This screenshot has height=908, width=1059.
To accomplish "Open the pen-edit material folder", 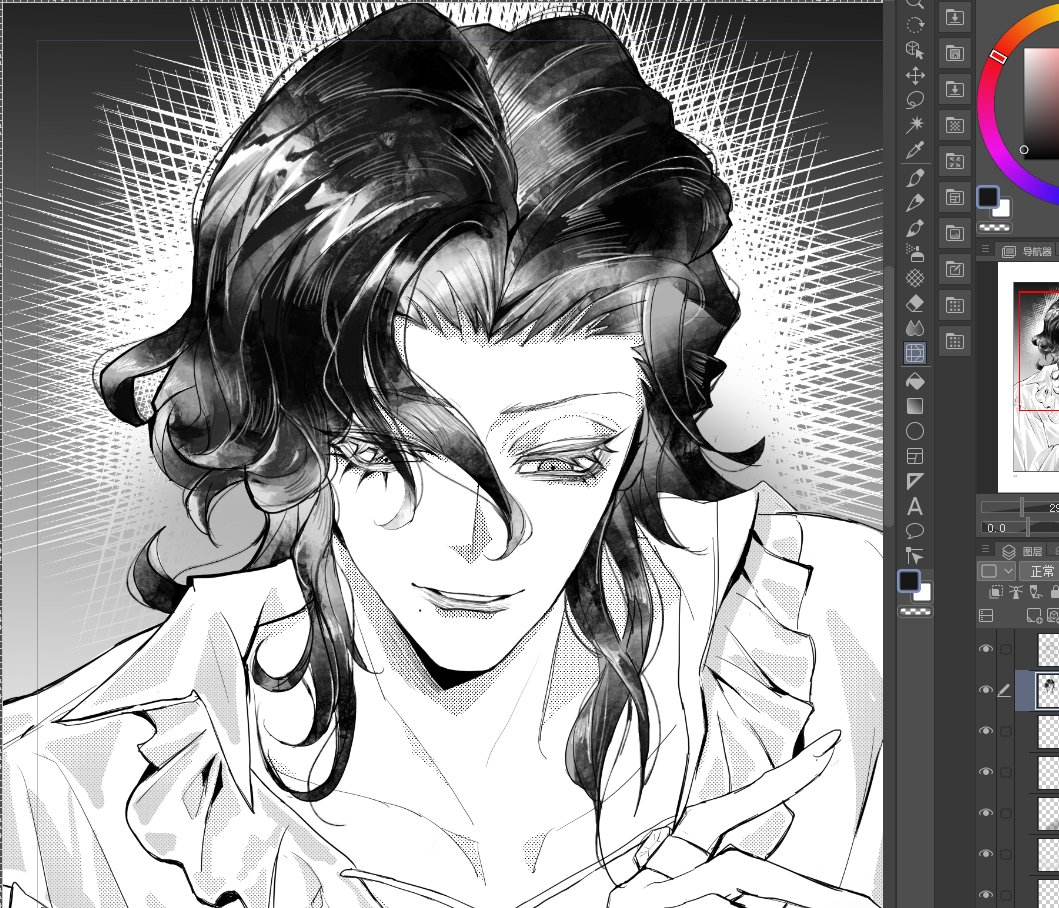I will [954, 270].
